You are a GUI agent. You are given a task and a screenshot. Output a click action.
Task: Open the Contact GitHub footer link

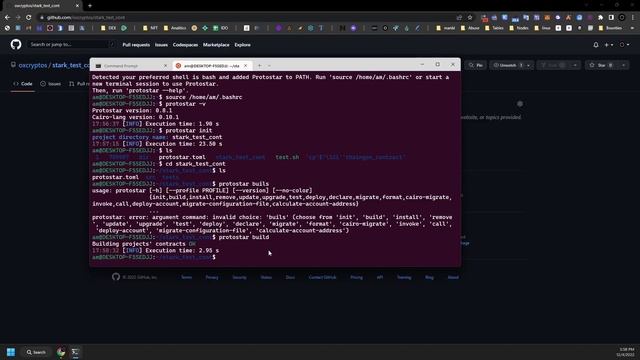coord(322,277)
